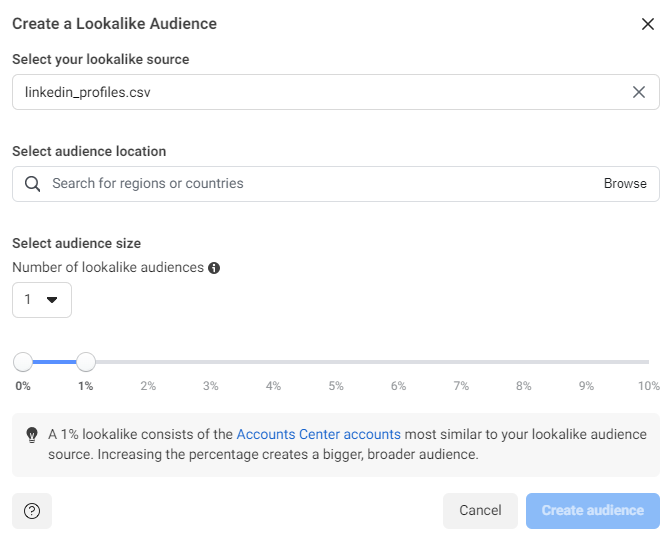The width and height of the screenshot is (672, 533).
Task: Select the 0% slider handle
Action: [x=23, y=362]
